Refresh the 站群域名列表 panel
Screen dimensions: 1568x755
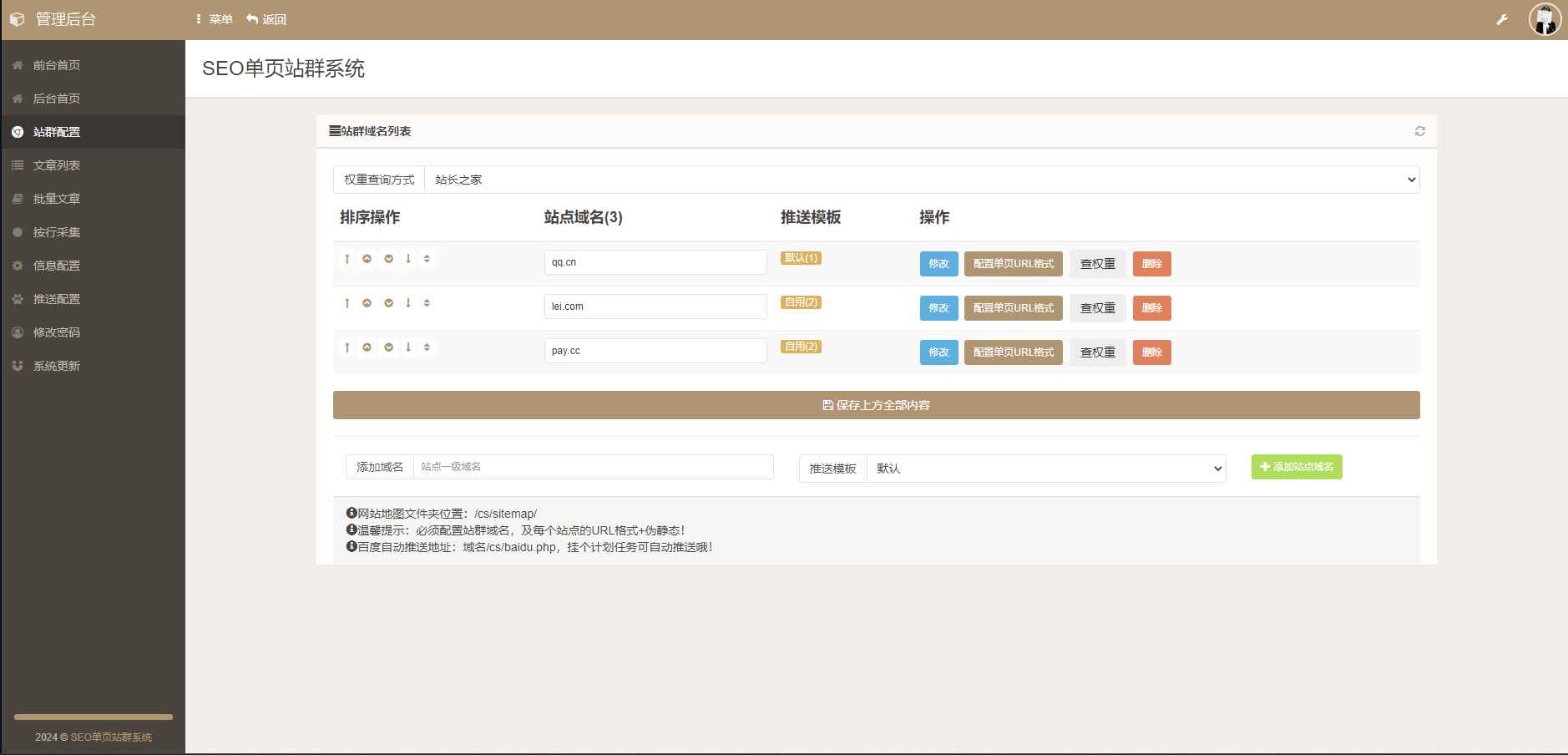[1420, 130]
